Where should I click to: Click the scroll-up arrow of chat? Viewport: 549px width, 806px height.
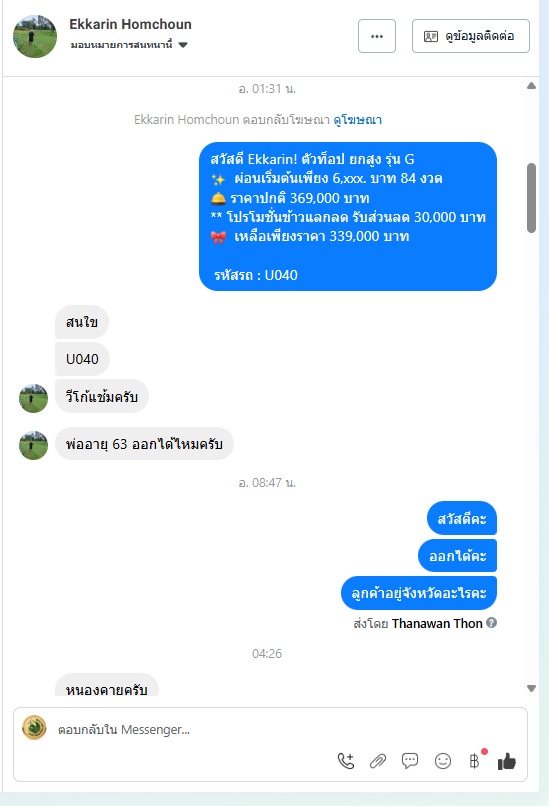(x=532, y=86)
